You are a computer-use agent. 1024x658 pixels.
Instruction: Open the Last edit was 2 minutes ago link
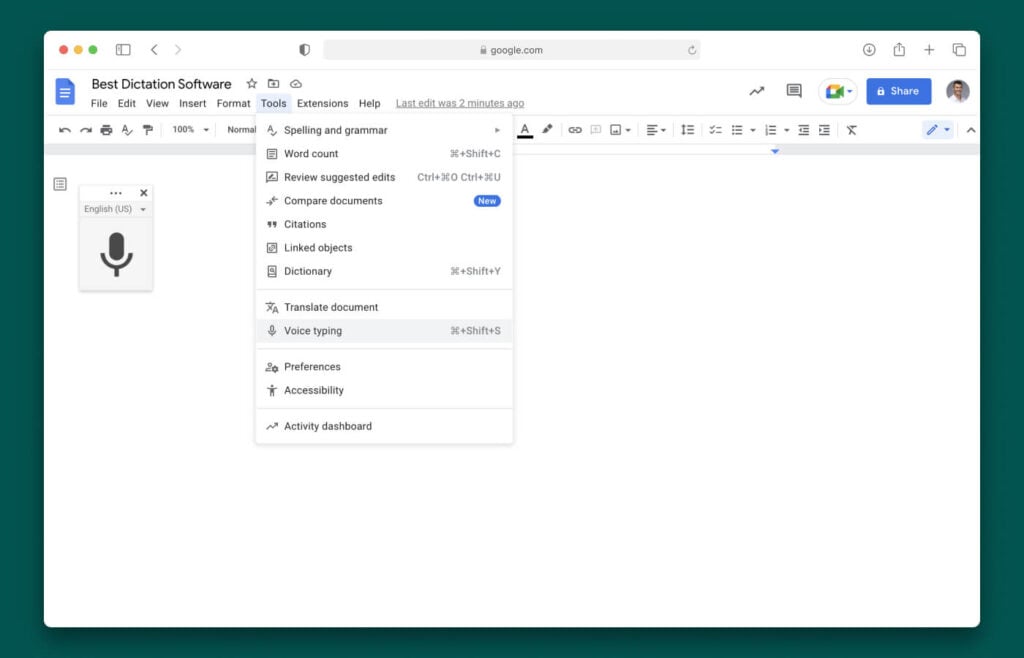pyautogui.click(x=460, y=103)
